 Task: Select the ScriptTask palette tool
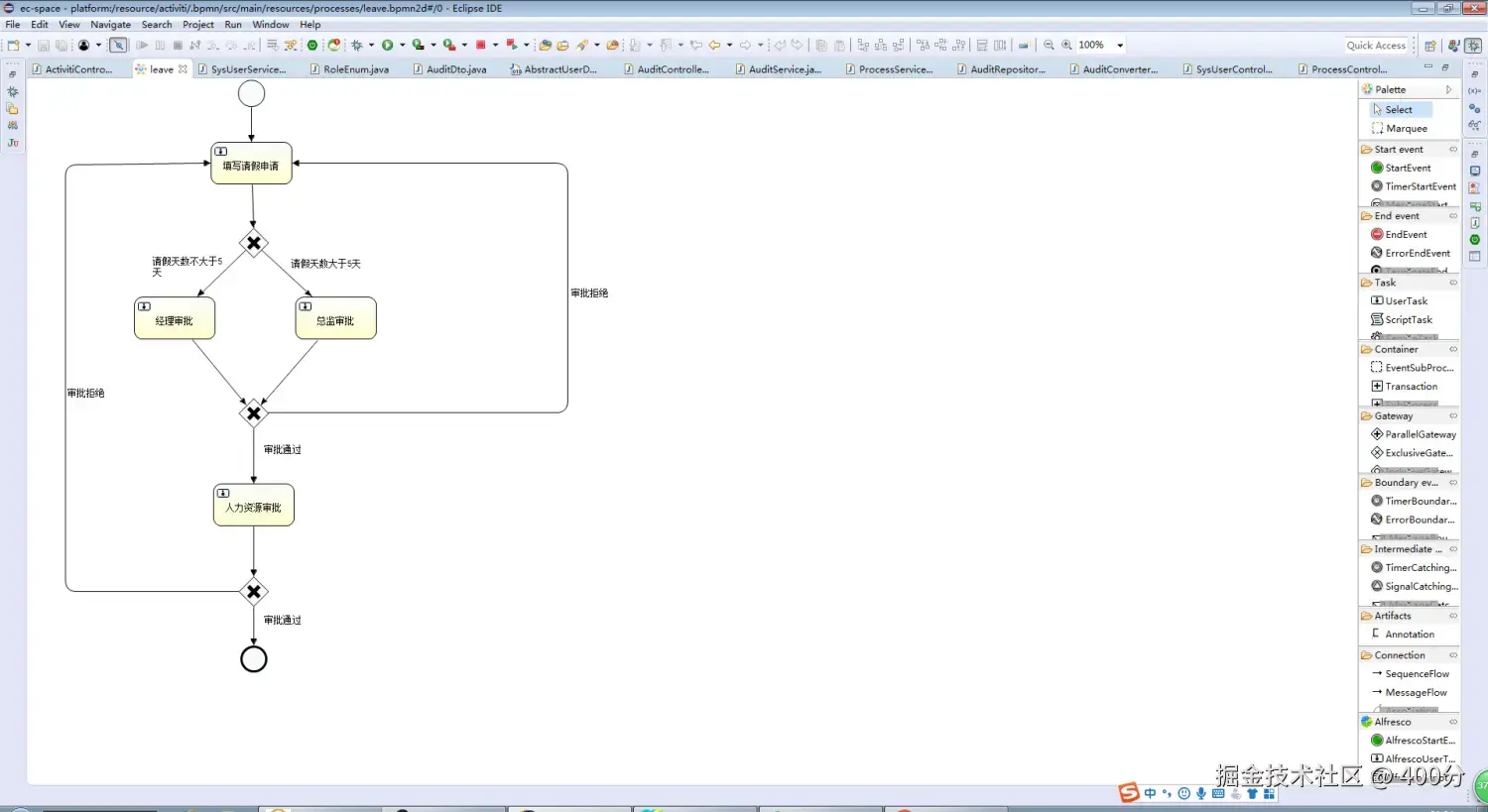(x=1402, y=319)
